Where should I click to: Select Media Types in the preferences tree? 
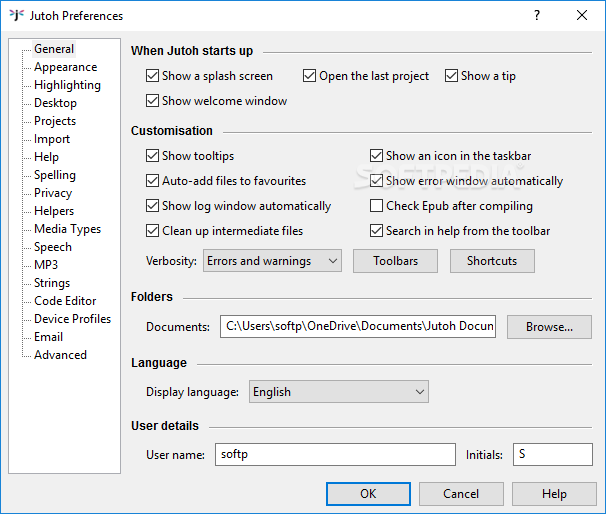pyautogui.click(x=67, y=229)
